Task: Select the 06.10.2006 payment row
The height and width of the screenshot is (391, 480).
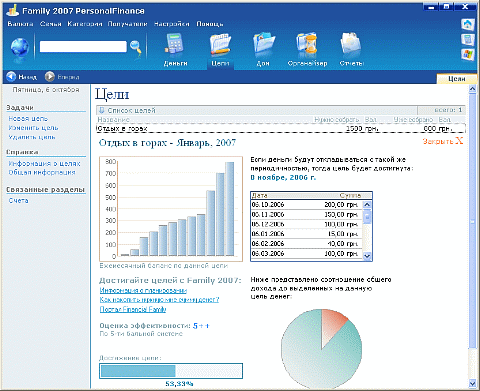Action: tap(306, 205)
